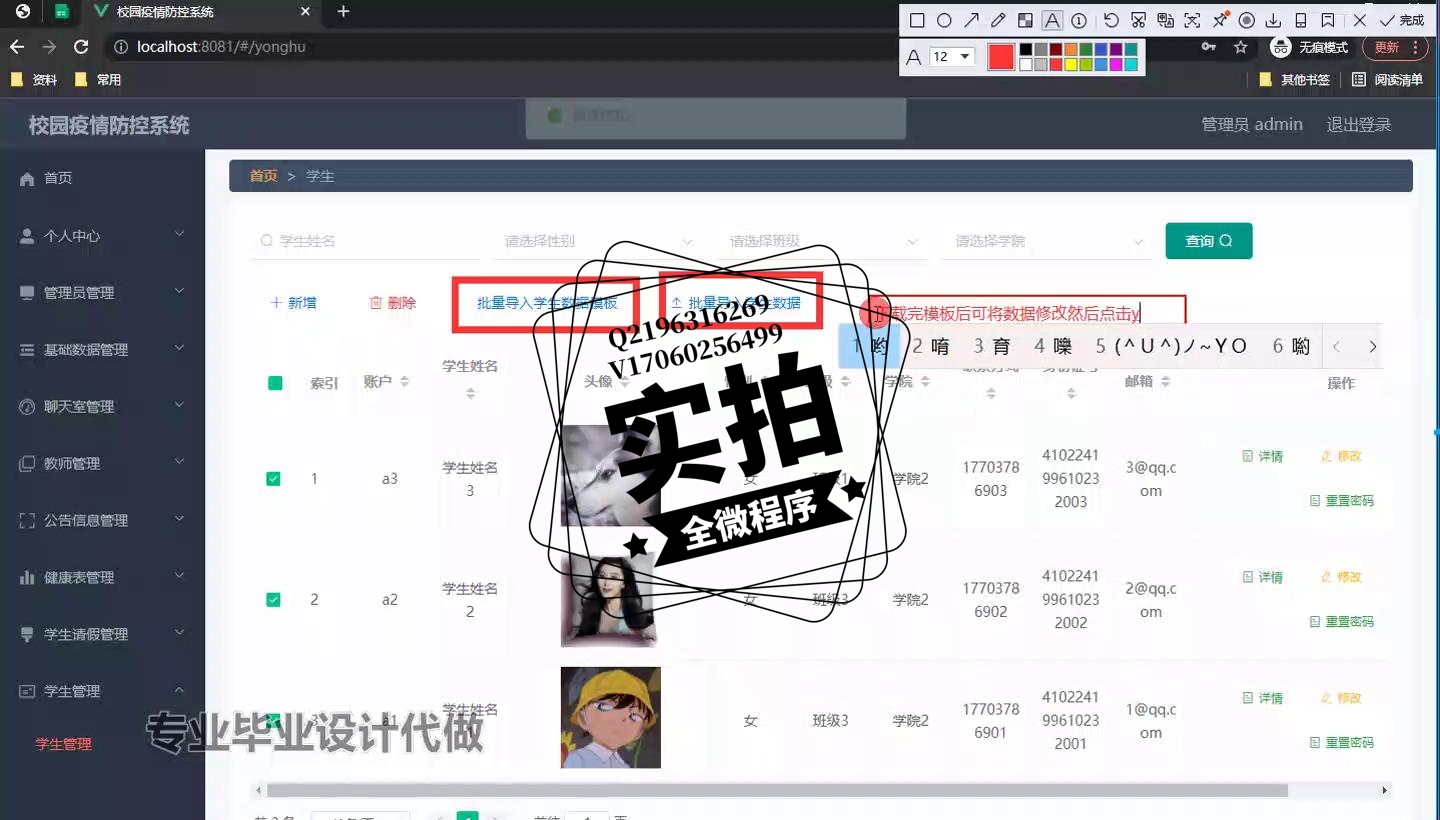The height and width of the screenshot is (820, 1440).
Task: Uncheck the checkbox for row a2
Action: 273,600
